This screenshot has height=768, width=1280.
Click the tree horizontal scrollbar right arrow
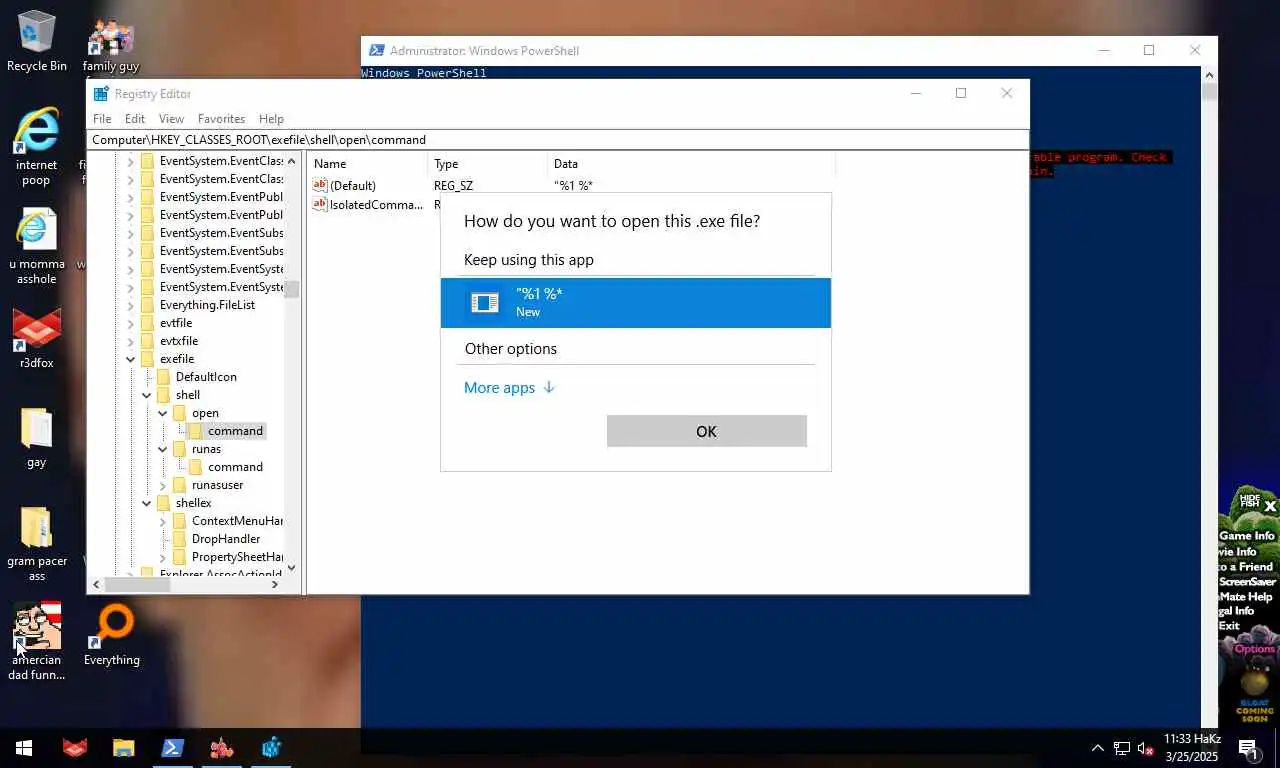coord(275,584)
